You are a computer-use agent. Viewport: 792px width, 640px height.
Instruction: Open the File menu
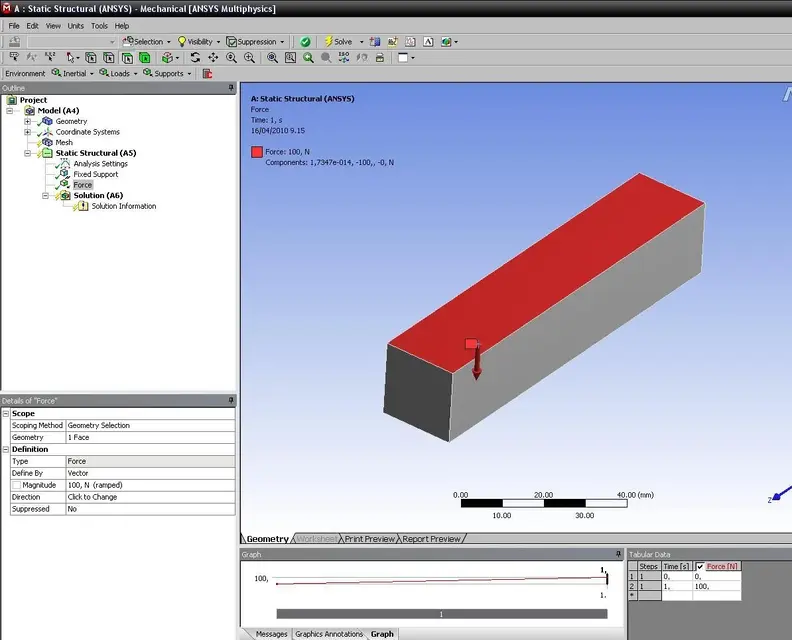14,26
